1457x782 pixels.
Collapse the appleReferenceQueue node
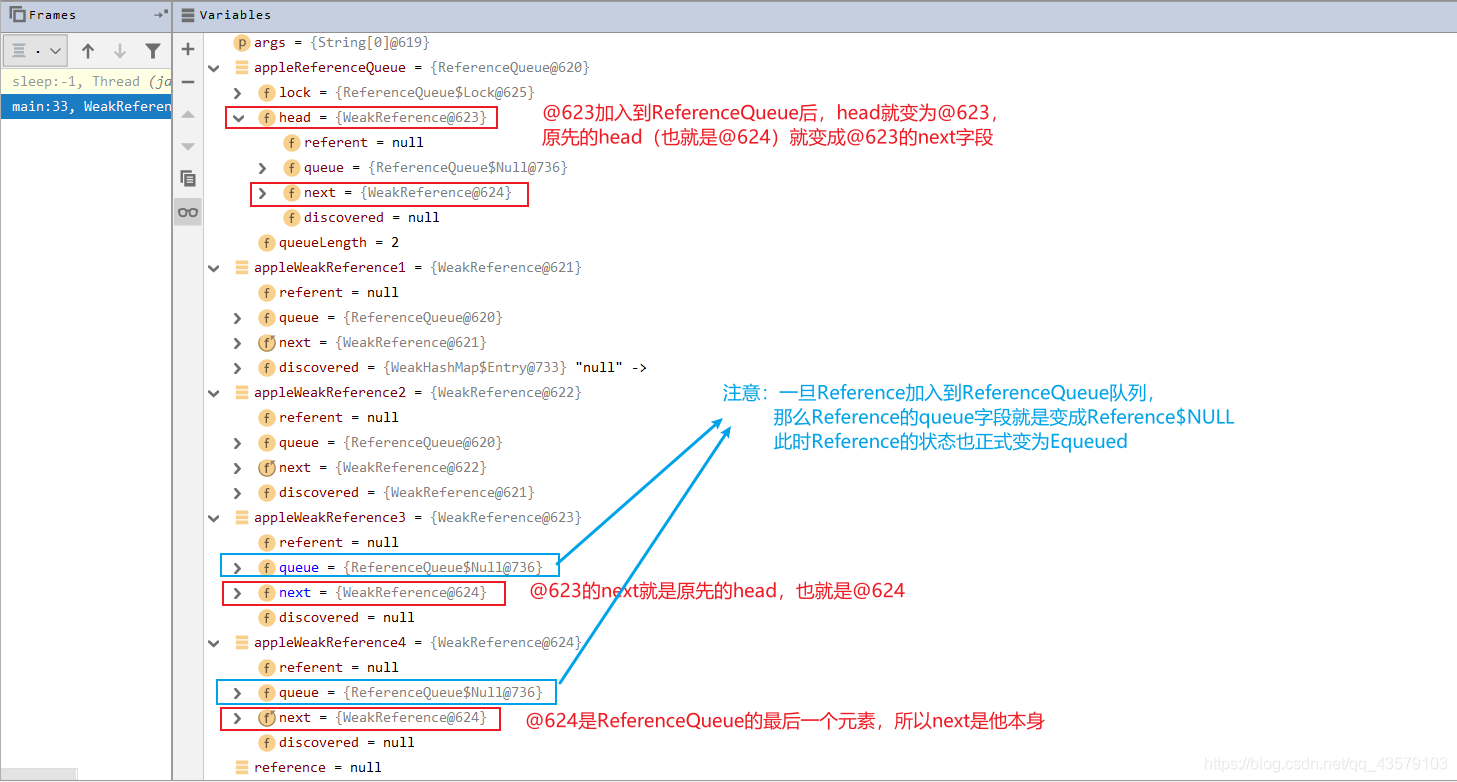(213, 68)
